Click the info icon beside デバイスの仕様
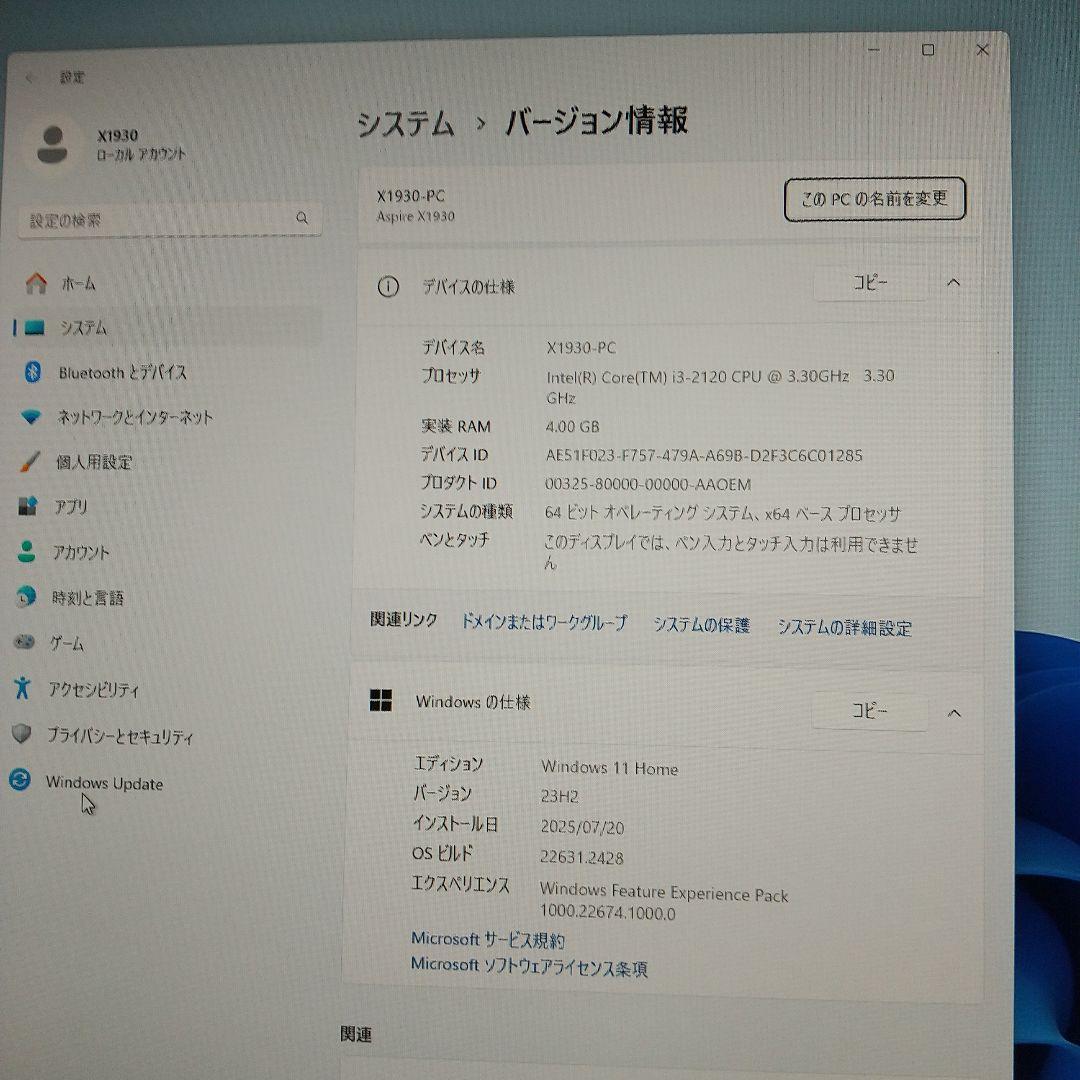The width and height of the screenshot is (1080, 1080). (x=388, y=286)
